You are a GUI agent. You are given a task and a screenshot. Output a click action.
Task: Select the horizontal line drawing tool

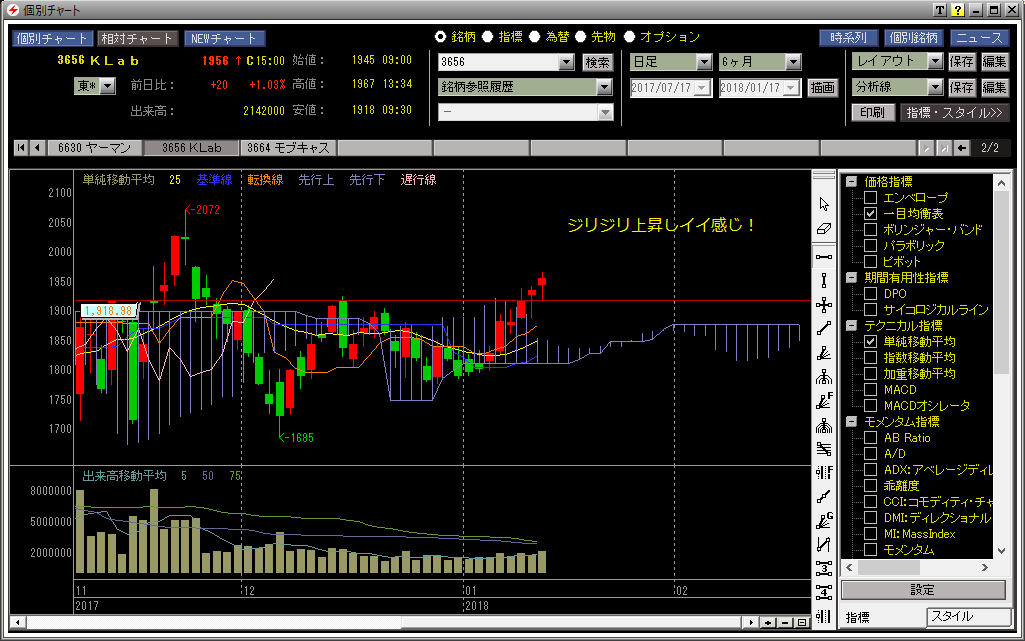point(824,257)
